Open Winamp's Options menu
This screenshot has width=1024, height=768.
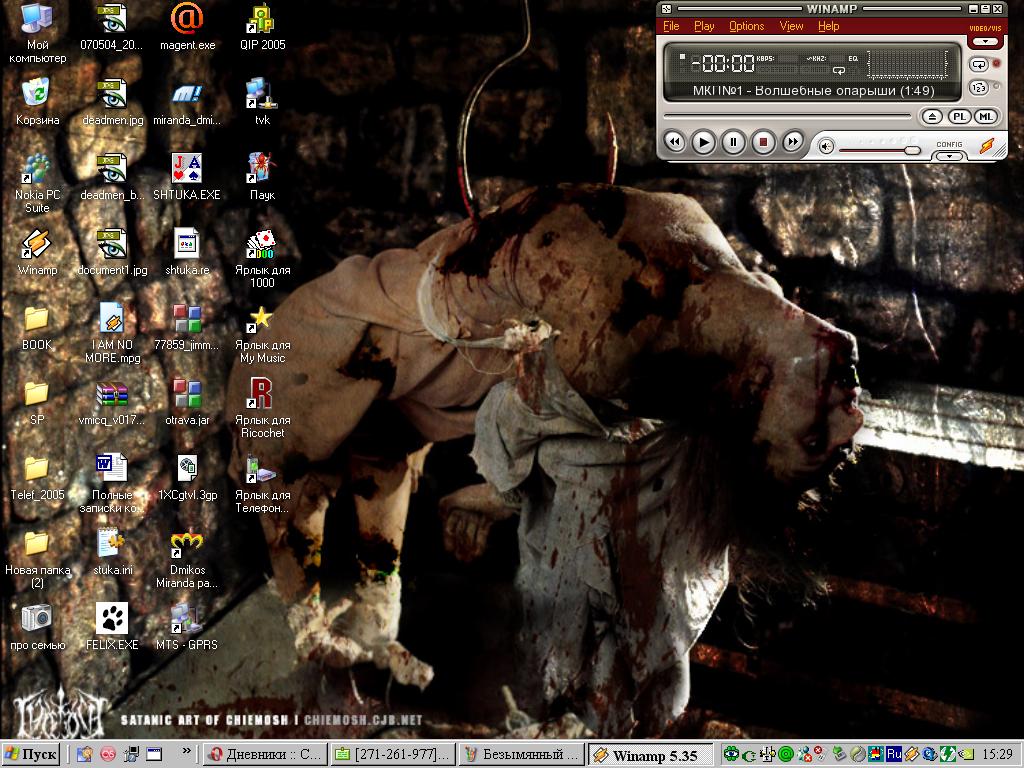pos(746,26)
